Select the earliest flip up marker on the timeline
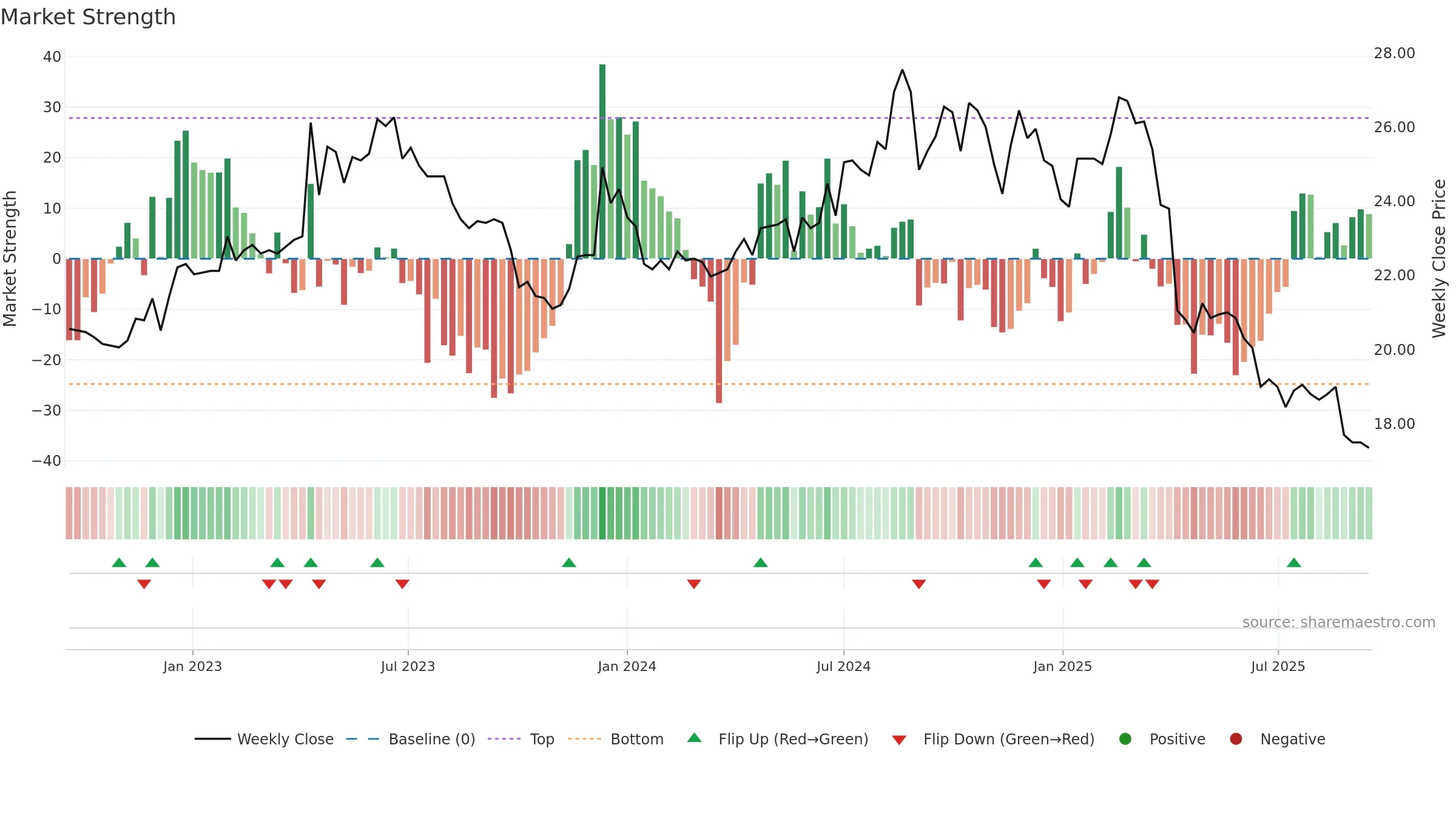Image resolution: width=1456 pixels, height=819 pixels. coord(119,562)
